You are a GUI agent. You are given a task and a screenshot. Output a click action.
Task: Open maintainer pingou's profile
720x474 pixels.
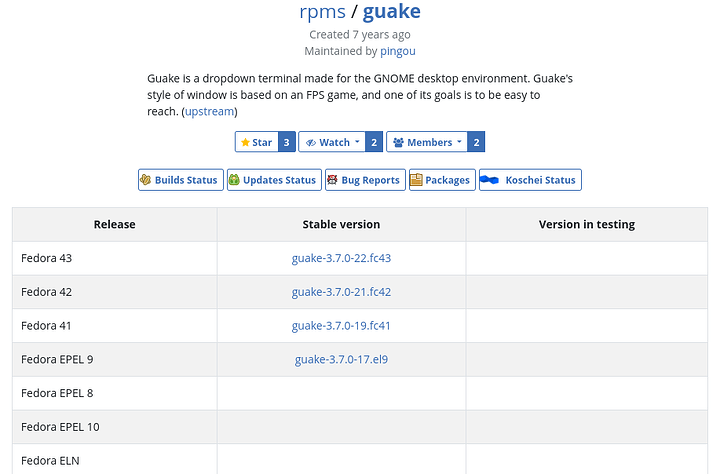[x=397, y=50]
